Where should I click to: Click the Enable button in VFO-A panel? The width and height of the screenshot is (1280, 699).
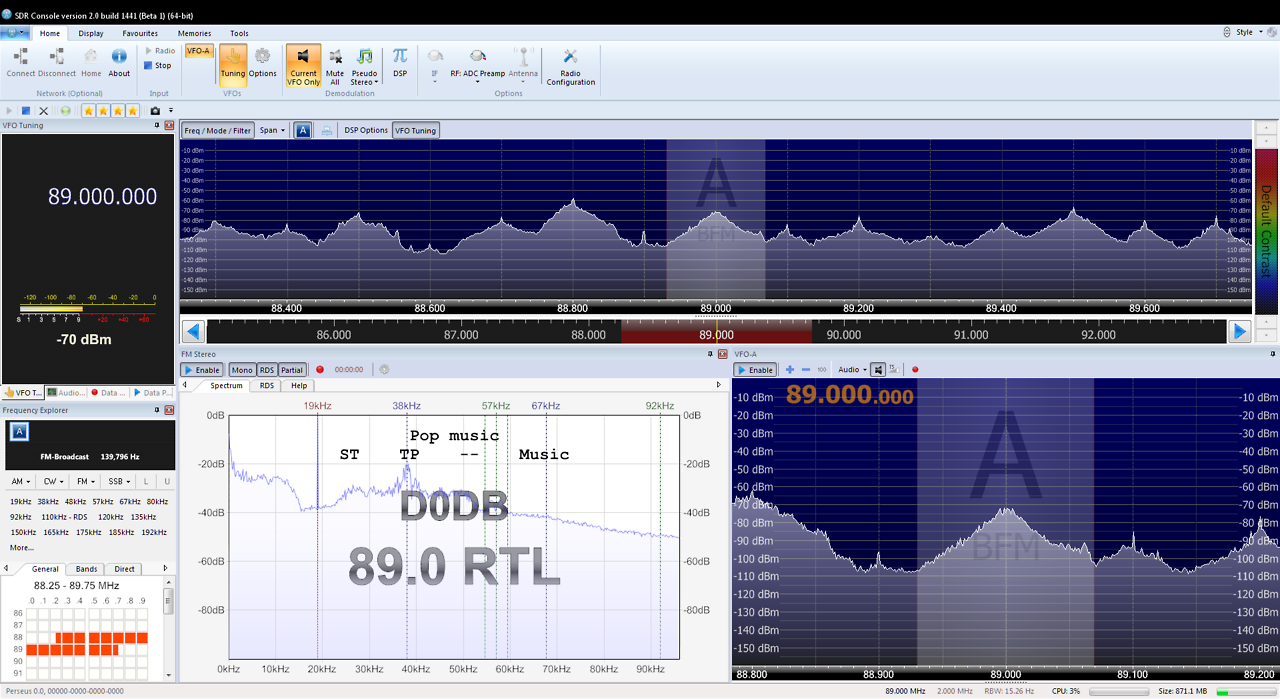tap(755, 370)
